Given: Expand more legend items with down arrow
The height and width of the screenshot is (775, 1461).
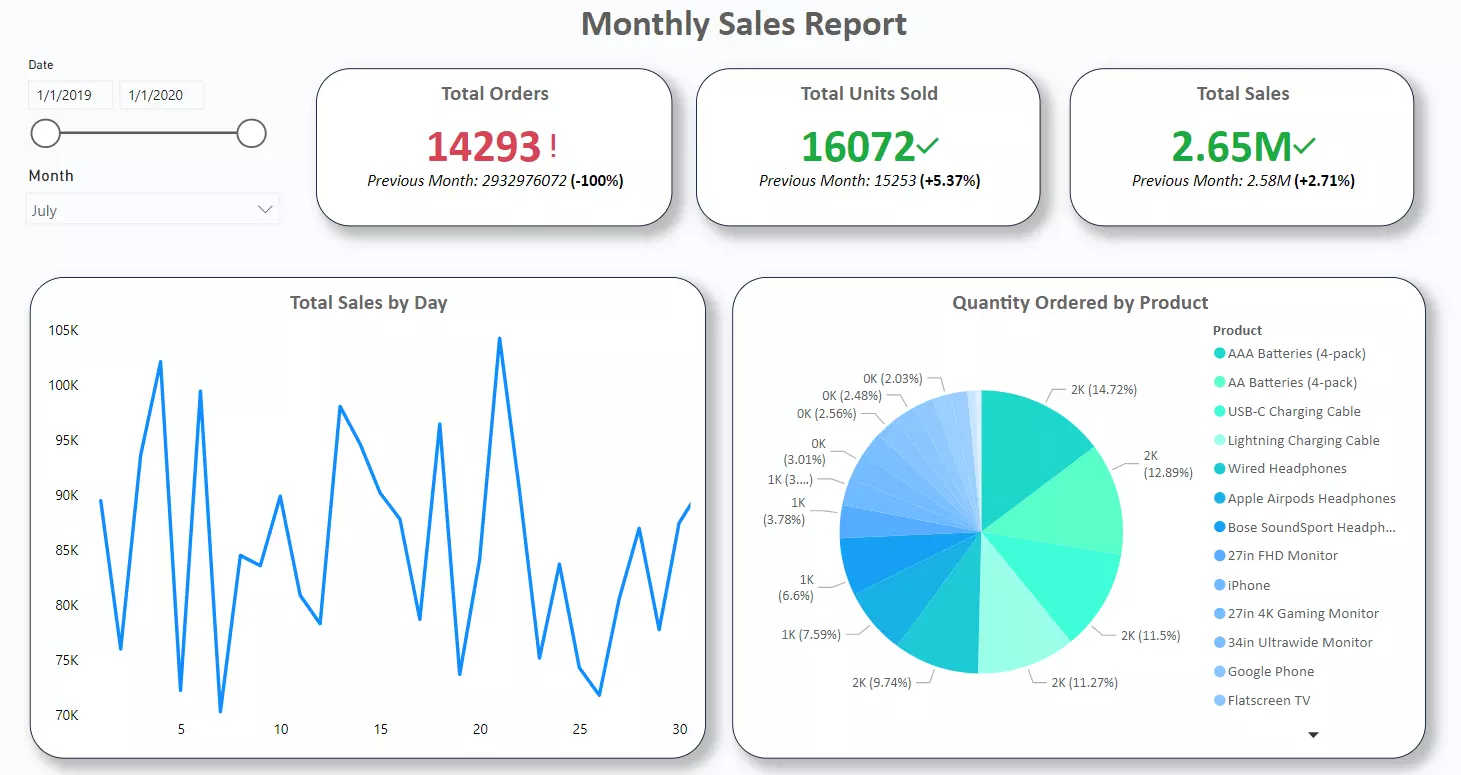Looking at the screenshot, I should [x=1314, y=735].
